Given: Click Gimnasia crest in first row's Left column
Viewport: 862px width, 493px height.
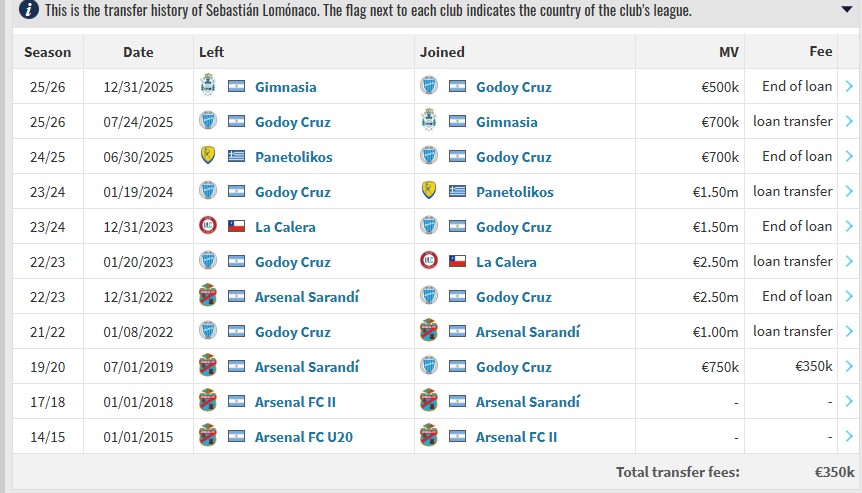Looking at the screenshot, I should click(208, 87).
